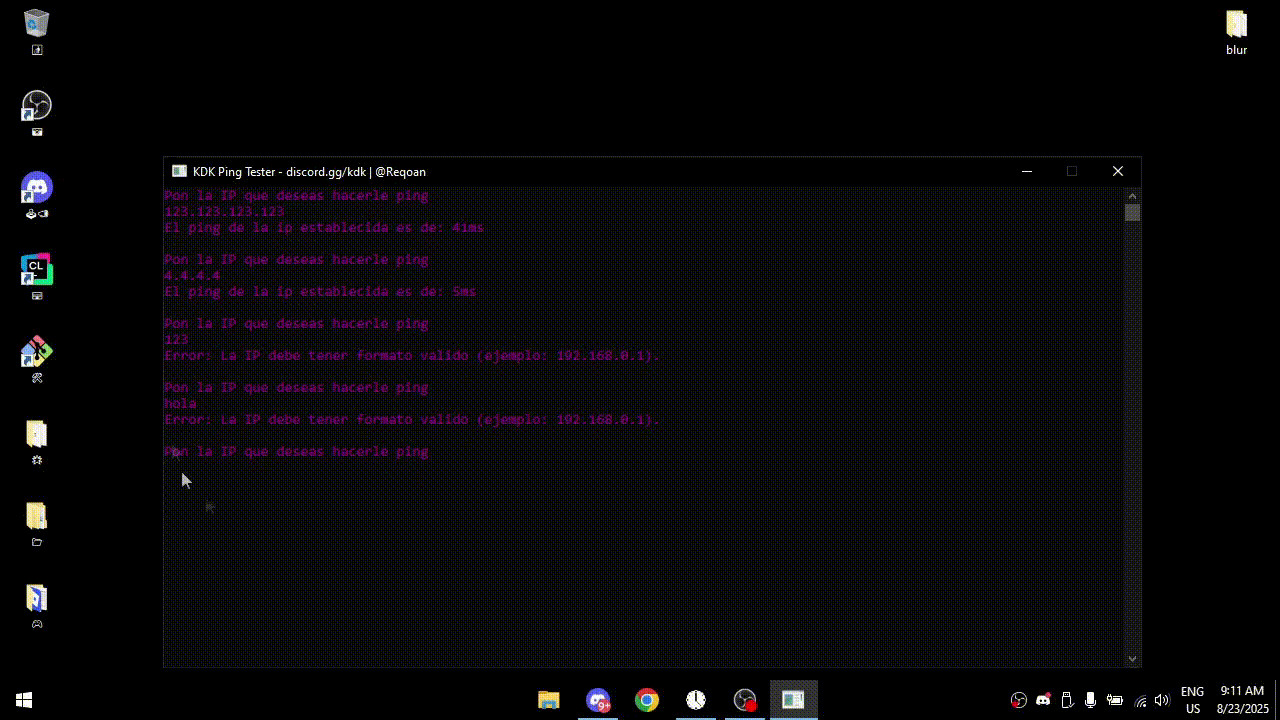The width and height of the screenshot is (1280, 720).
Task: Open the volume control in system tray
Action: pyautogui.click(x=1162, y=700)
